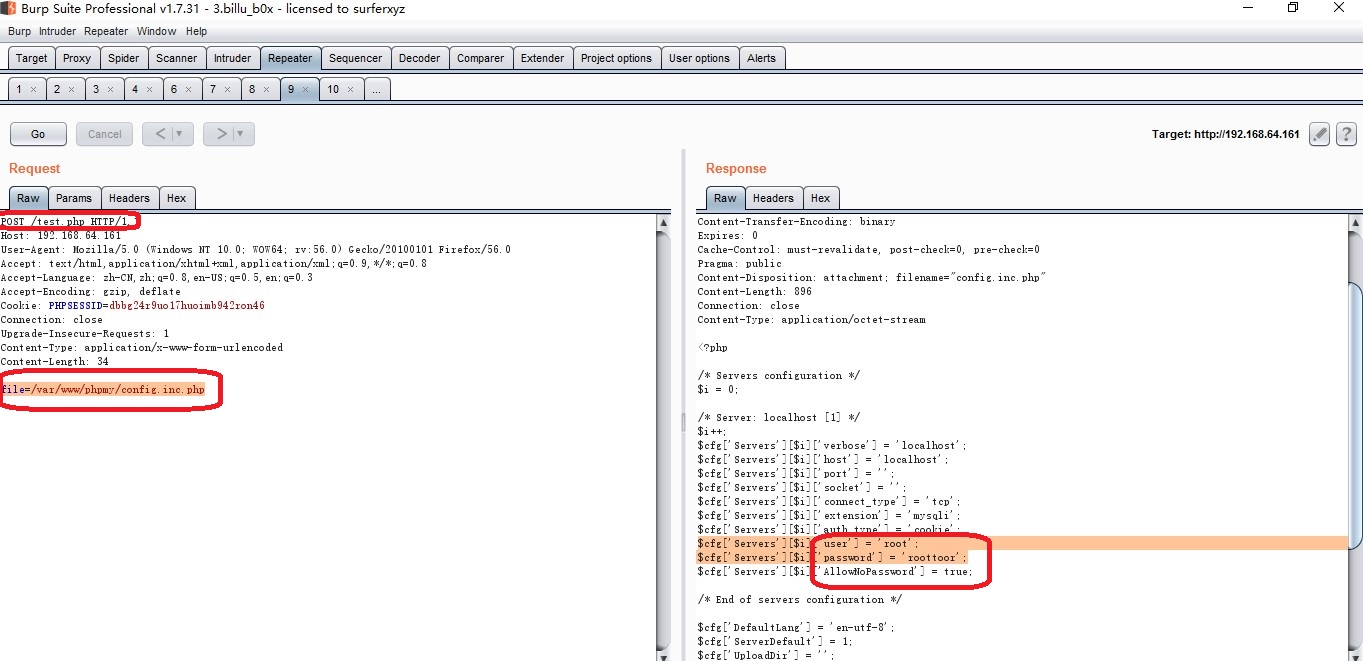Viewport: 1363px width, 661px height.
Task: Click request pane scroll-up arrow
Action: tap(663, 221)
